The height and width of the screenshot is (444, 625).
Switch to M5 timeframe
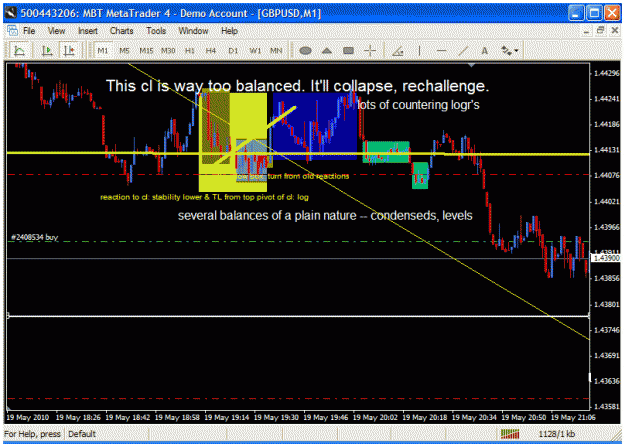(x=124, y=51)
